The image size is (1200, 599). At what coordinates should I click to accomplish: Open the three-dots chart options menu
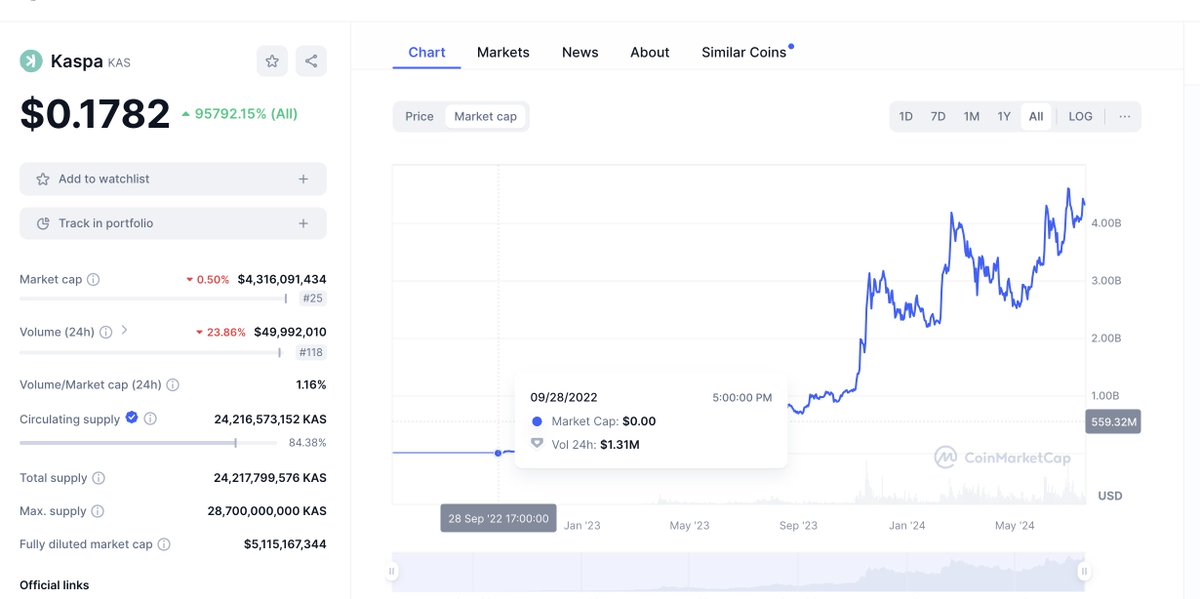click(x=1125, y=117)
